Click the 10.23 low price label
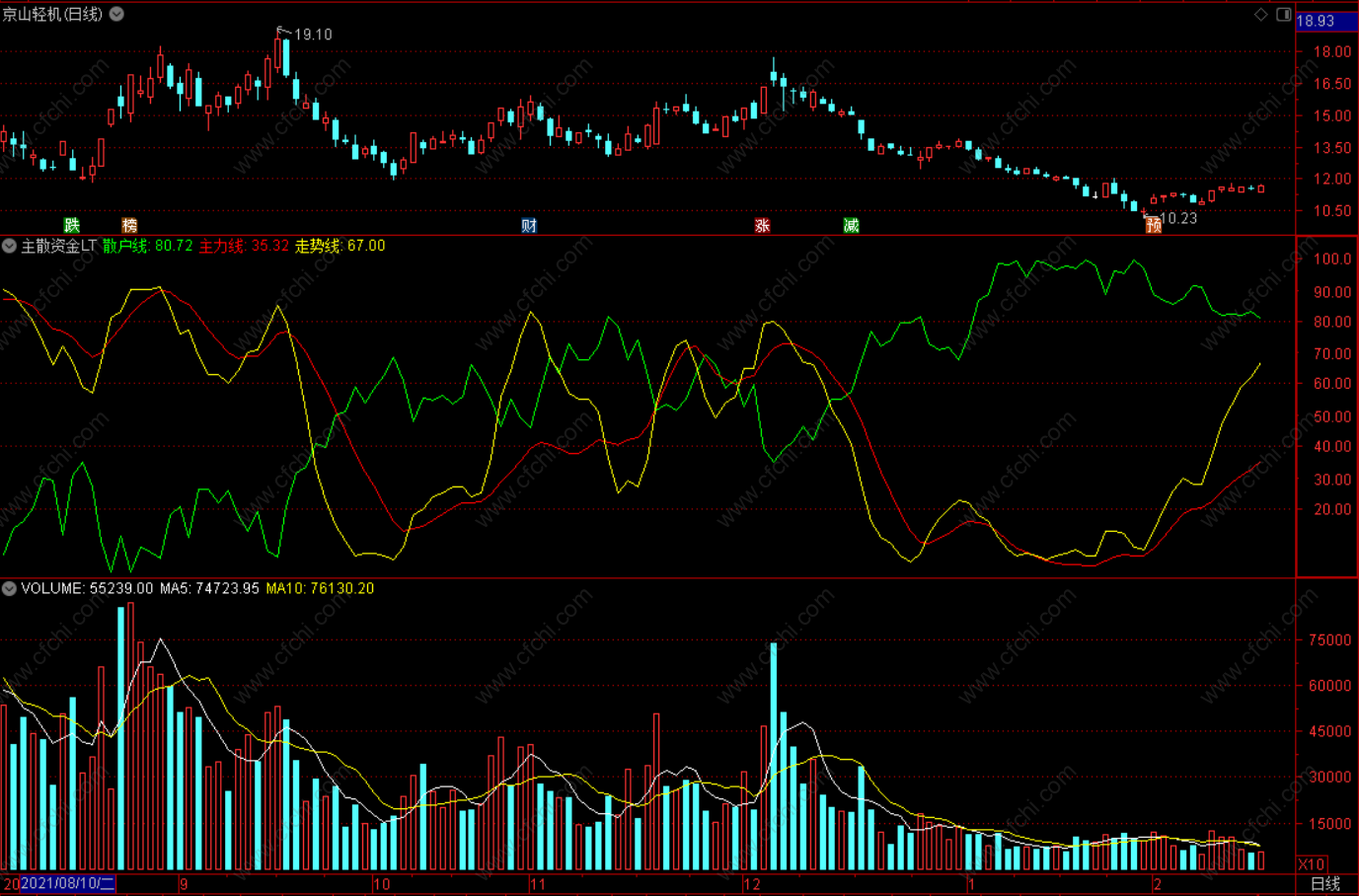 click(x=1178, y=218)
